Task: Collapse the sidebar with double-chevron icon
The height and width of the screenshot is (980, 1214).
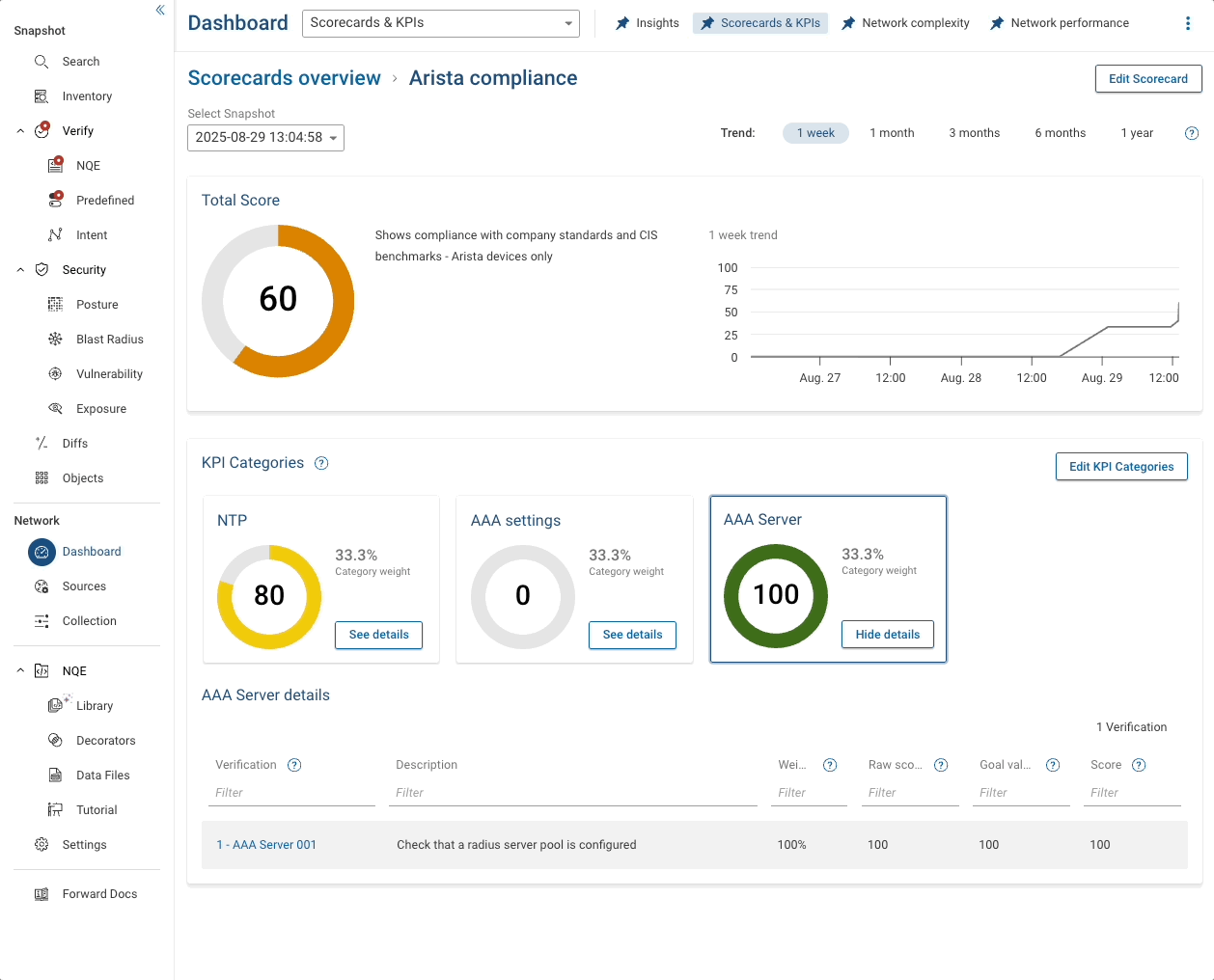Action: pyautogui.click(x=160, y=10)
